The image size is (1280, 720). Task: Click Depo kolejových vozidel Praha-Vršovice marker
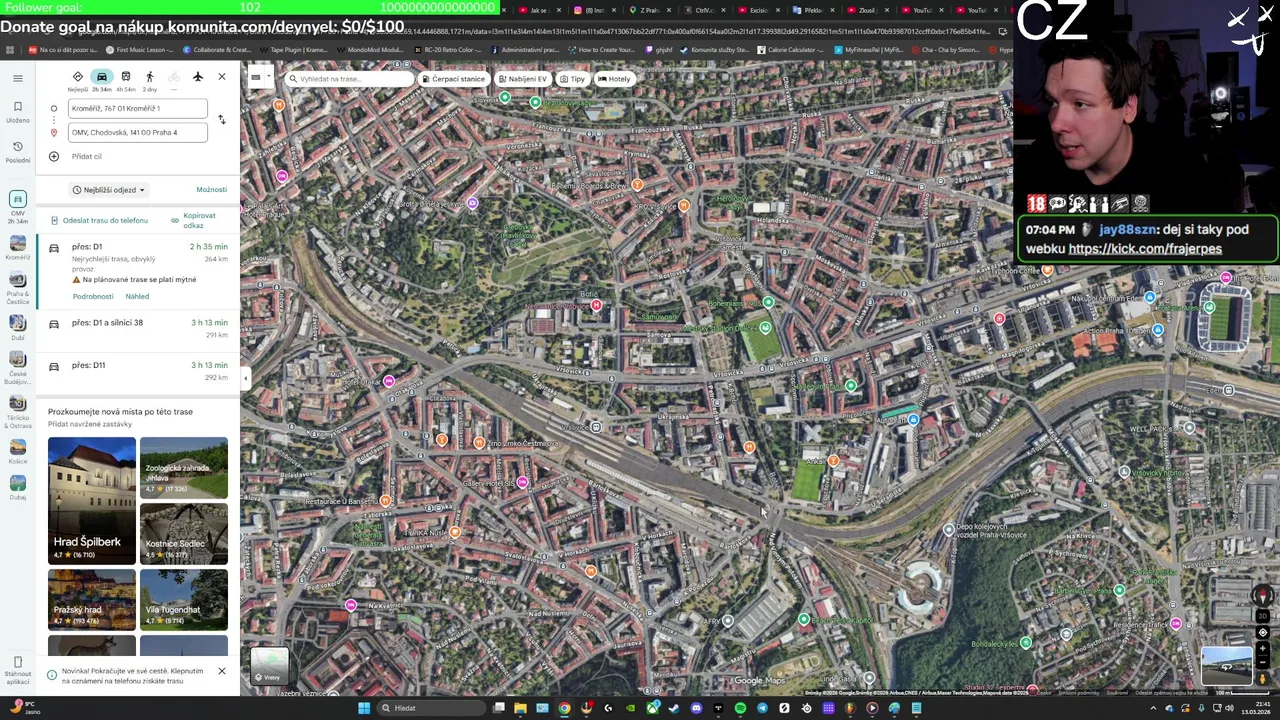pos(949,530)
